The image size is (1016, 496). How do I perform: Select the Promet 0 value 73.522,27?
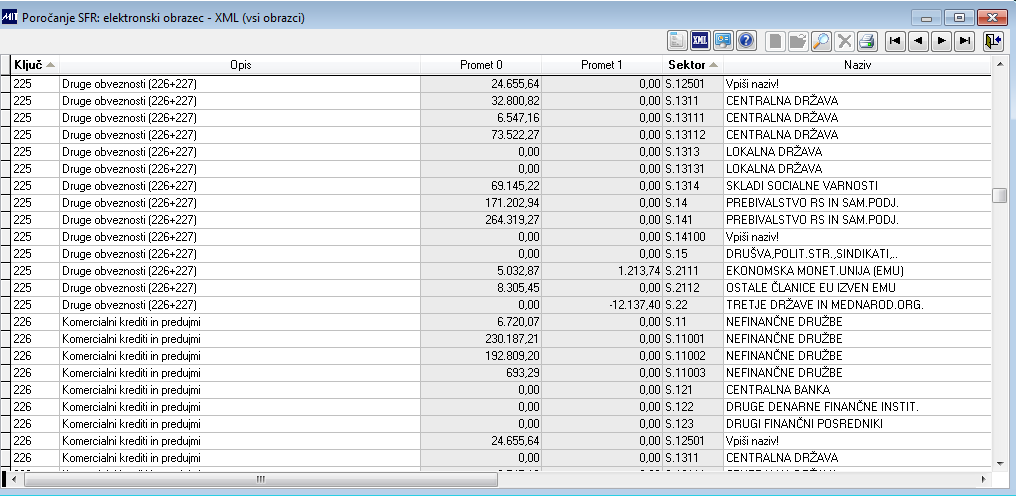pyautogui.click(x=481, y=134)
